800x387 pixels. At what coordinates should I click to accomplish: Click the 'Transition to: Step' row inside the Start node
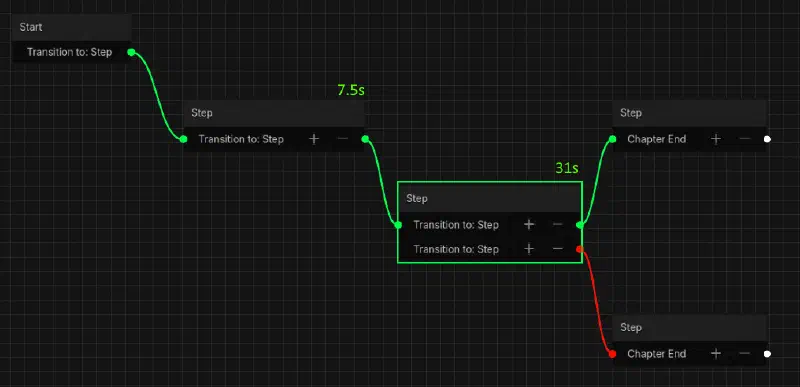71,52
